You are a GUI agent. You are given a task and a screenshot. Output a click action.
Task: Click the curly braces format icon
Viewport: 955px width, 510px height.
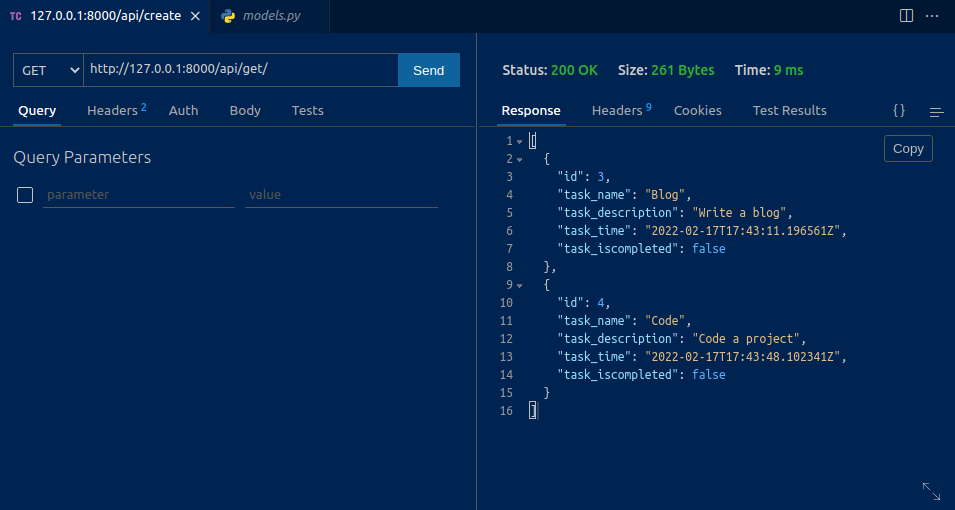(x=898, y=111)
